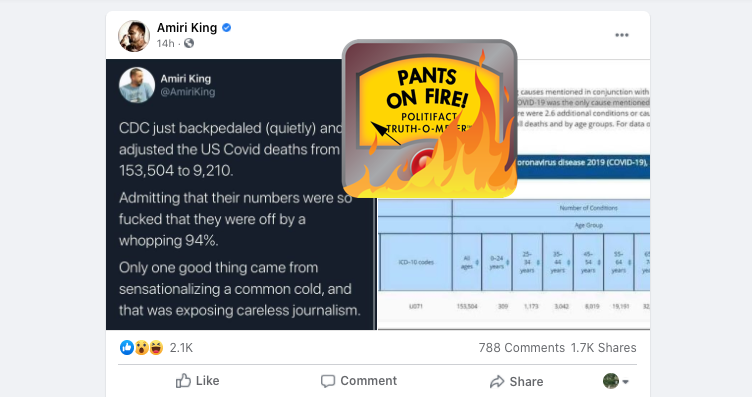Click Amiri King's profile picture in header
This screenshot has width=752, height=397.
[134, 35]
